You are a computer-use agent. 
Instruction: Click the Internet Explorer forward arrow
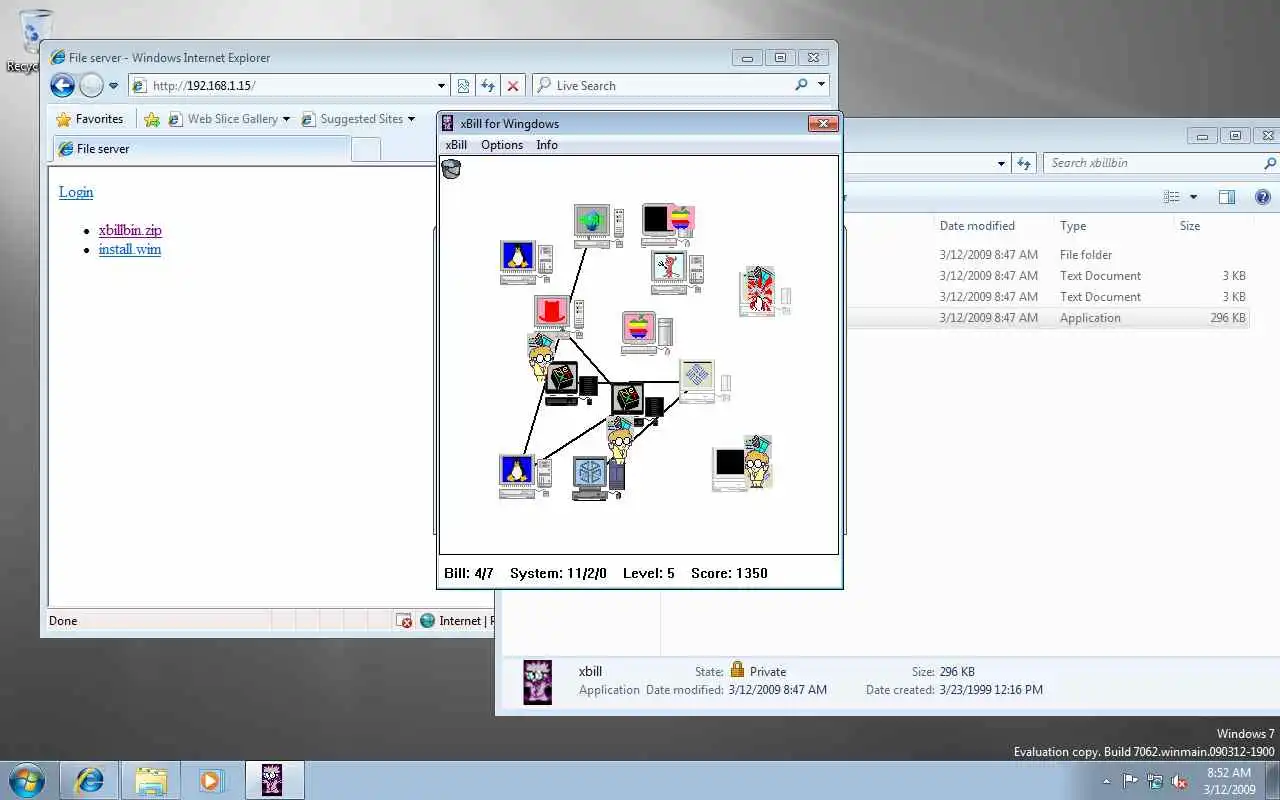point(91,86)
